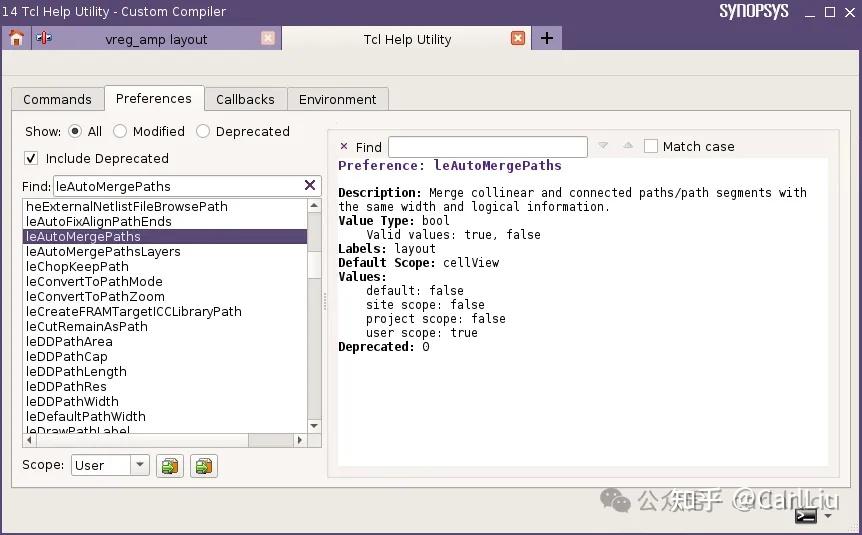This screenshot has height=535, width=862.
Task: Uncheck Include Deprecated checkbox
Action: pos(31,158)
